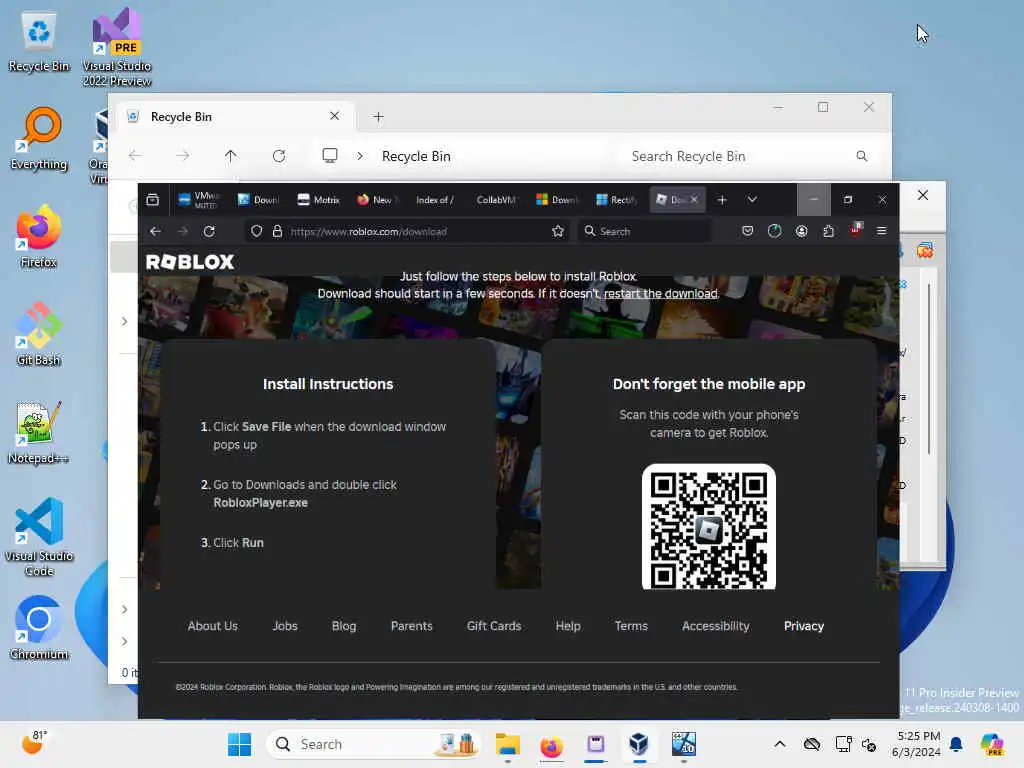1024x768 pixels.
Task: Click This PC monitor icon in breadcrumb
Action: tap(330, 155)
